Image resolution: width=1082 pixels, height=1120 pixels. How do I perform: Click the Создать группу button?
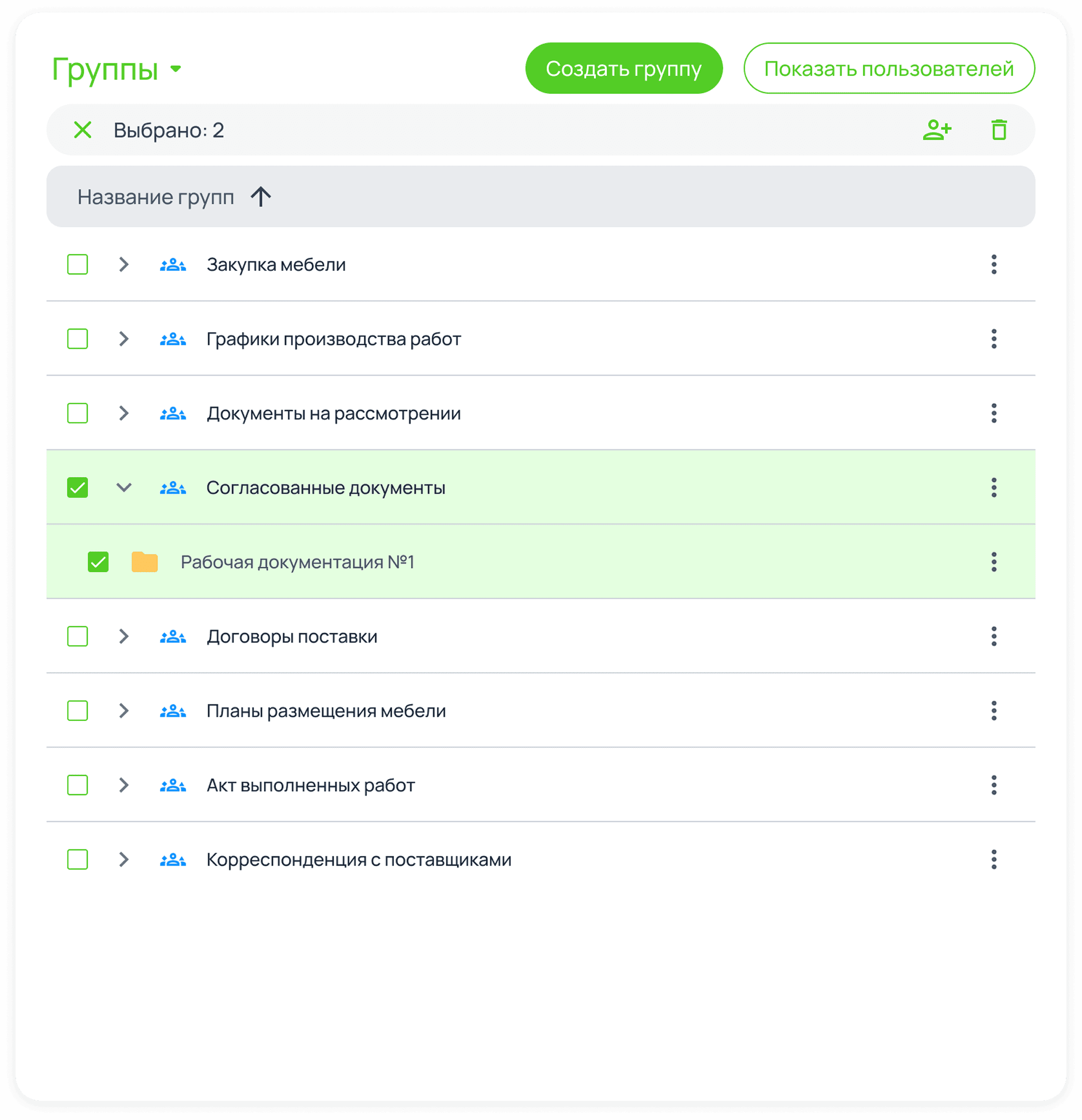click(x=623, y=69)
